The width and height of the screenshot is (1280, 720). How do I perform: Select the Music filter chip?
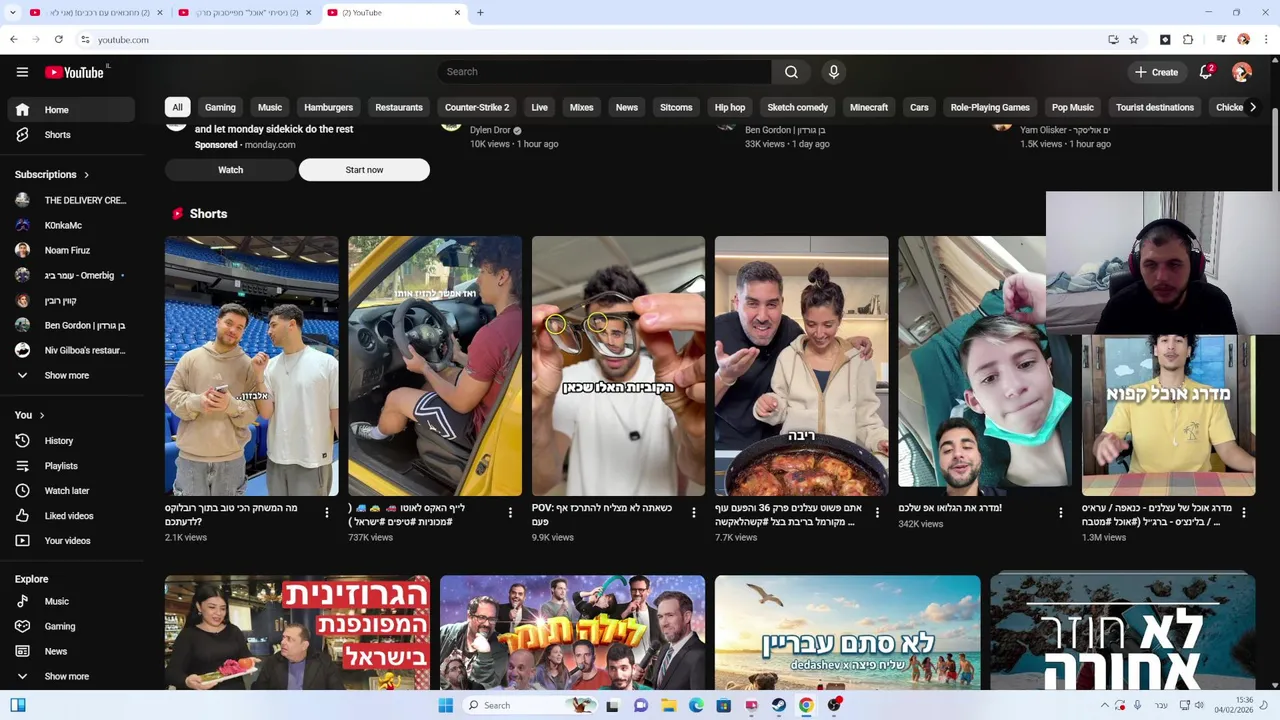point(270,107)
